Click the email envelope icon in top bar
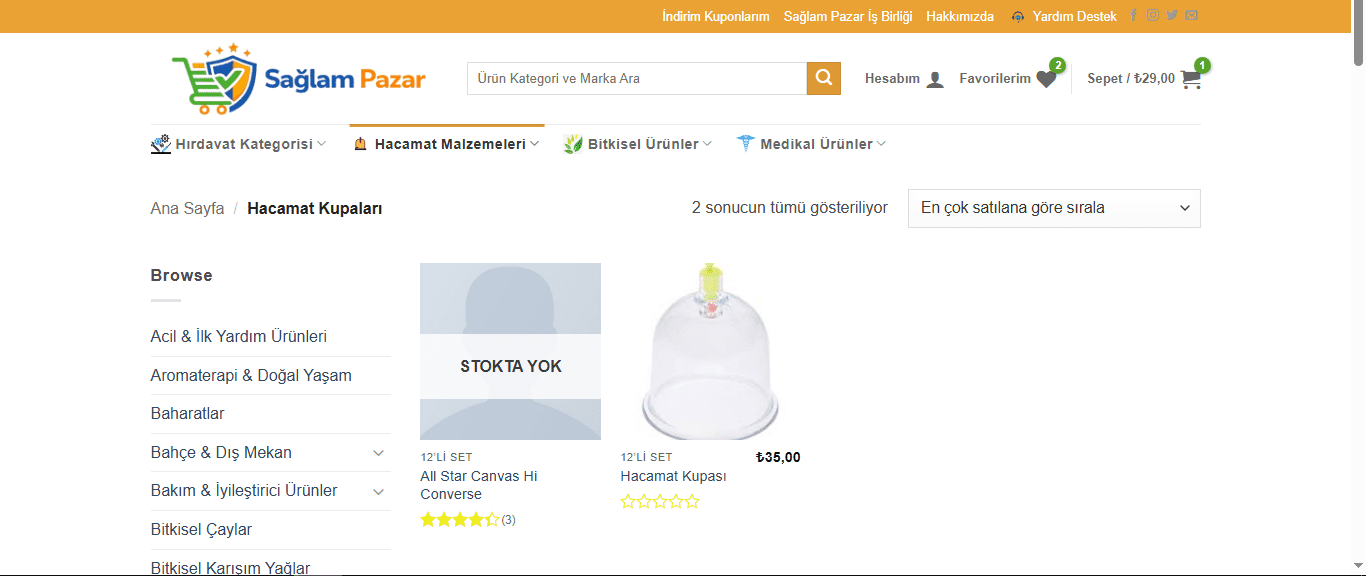The image size is (1366, 576). click(x=1191, y=16)
